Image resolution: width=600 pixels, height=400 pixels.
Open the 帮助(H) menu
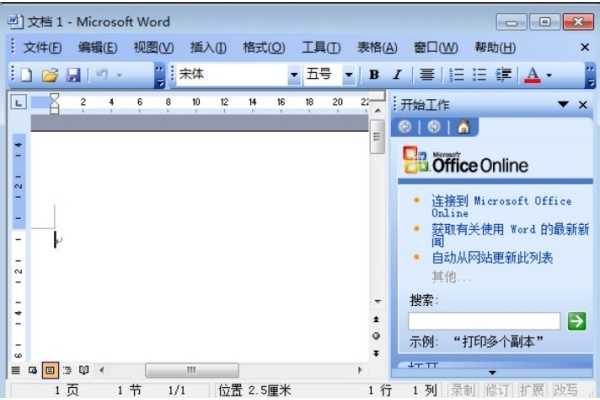coord(495,48)
